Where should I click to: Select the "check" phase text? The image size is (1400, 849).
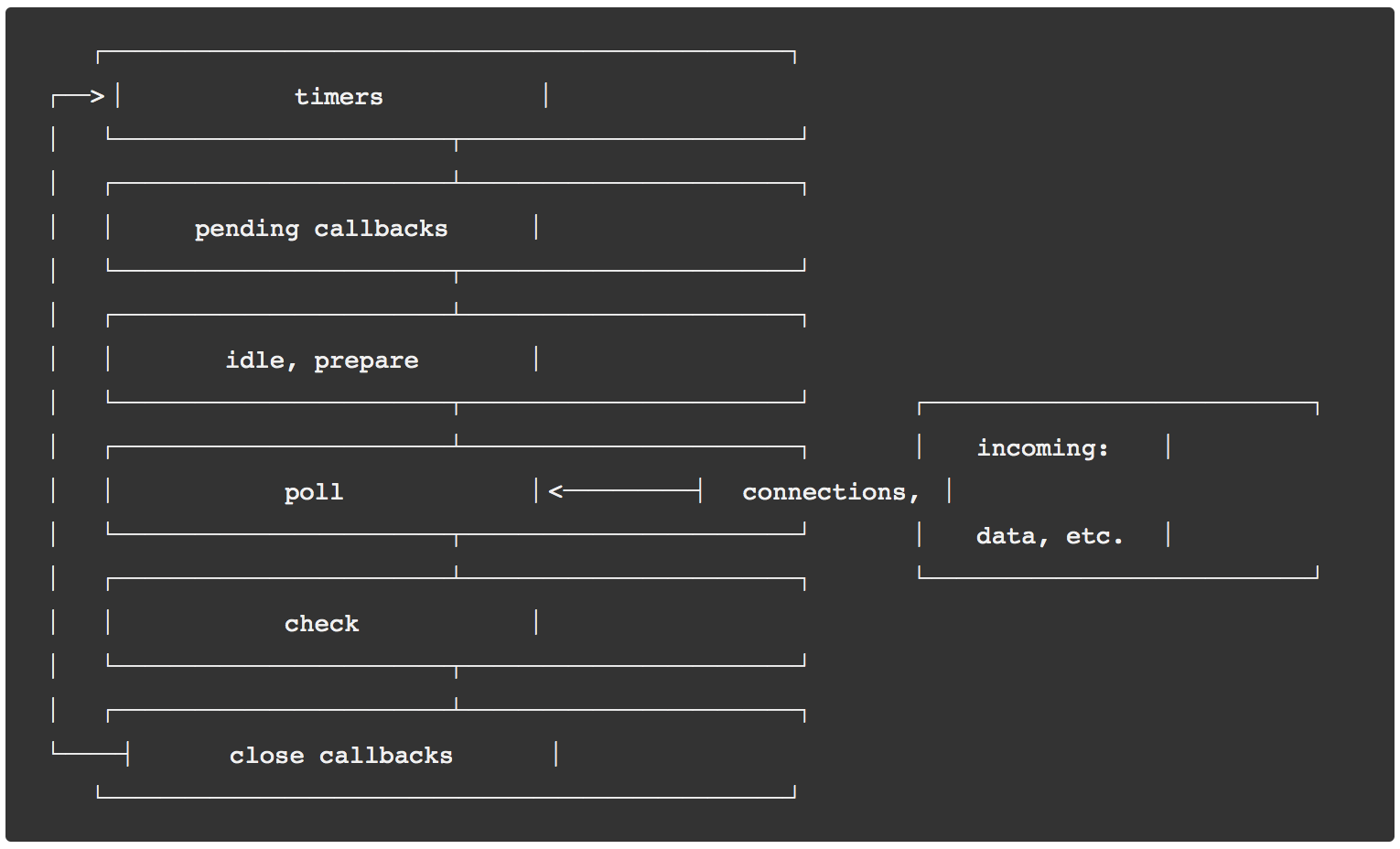click(321, 624)
